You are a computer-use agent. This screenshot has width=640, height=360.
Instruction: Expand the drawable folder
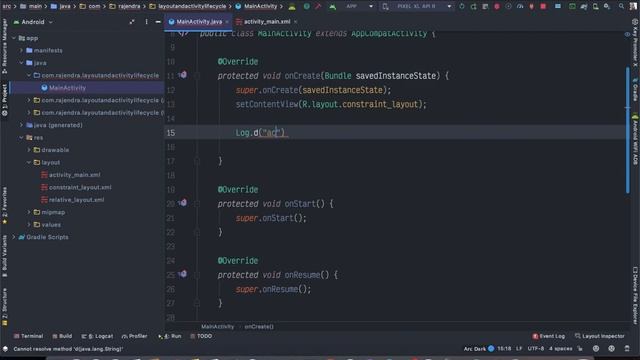point(29,150)
